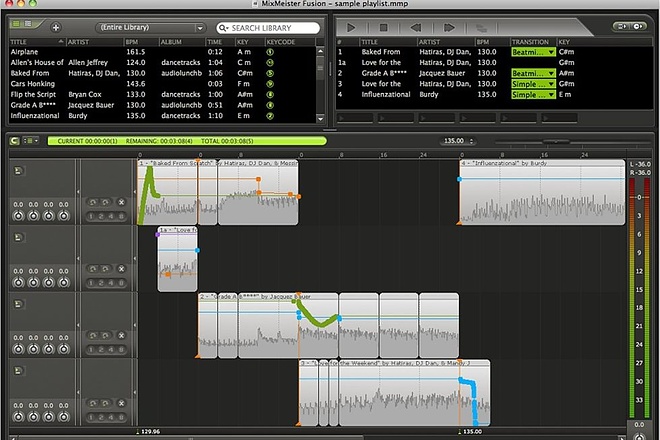Screen dimensions: 660x440
Task: Click the X button on fourth track lane
Action: [x=121, y=403]
